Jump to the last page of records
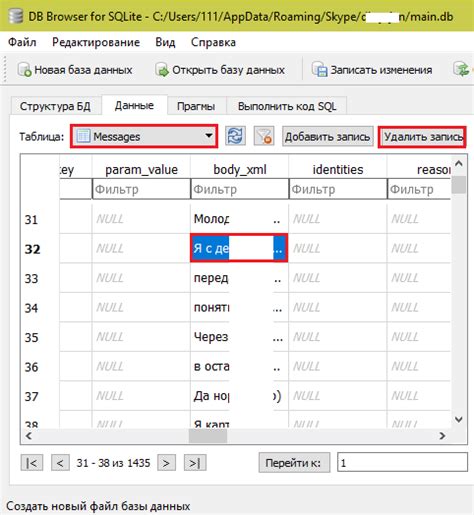 [x=195, y=463]
